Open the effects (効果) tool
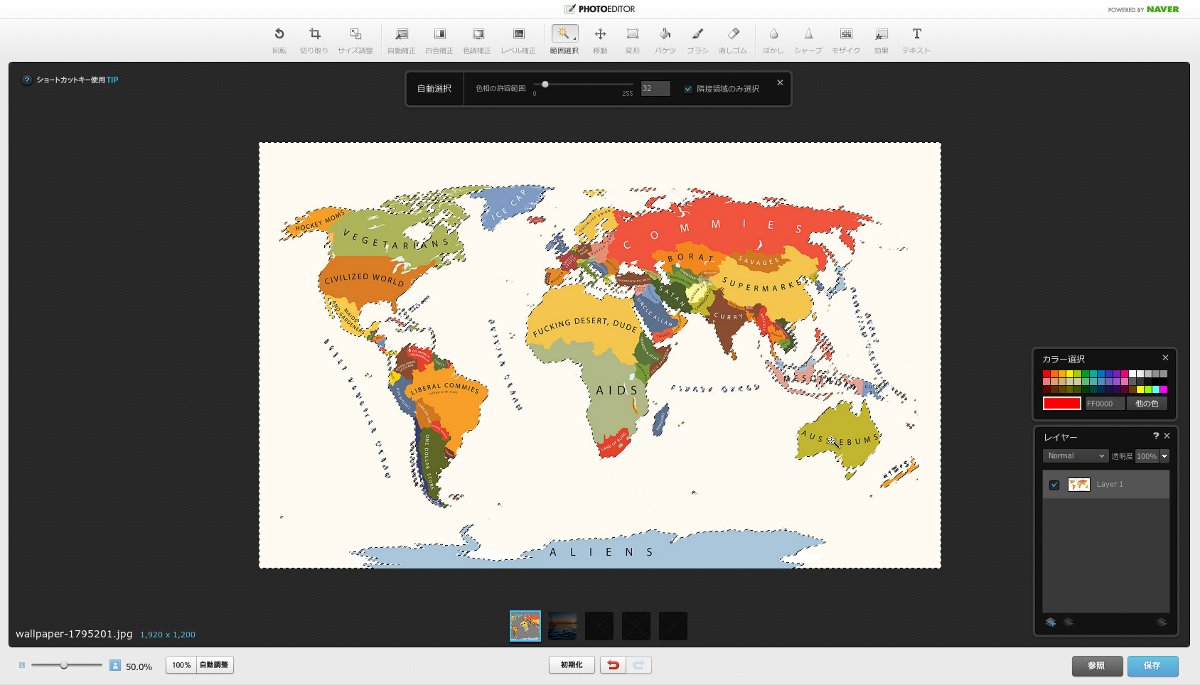Screen dimensions: 1200x685 (881, 39)
